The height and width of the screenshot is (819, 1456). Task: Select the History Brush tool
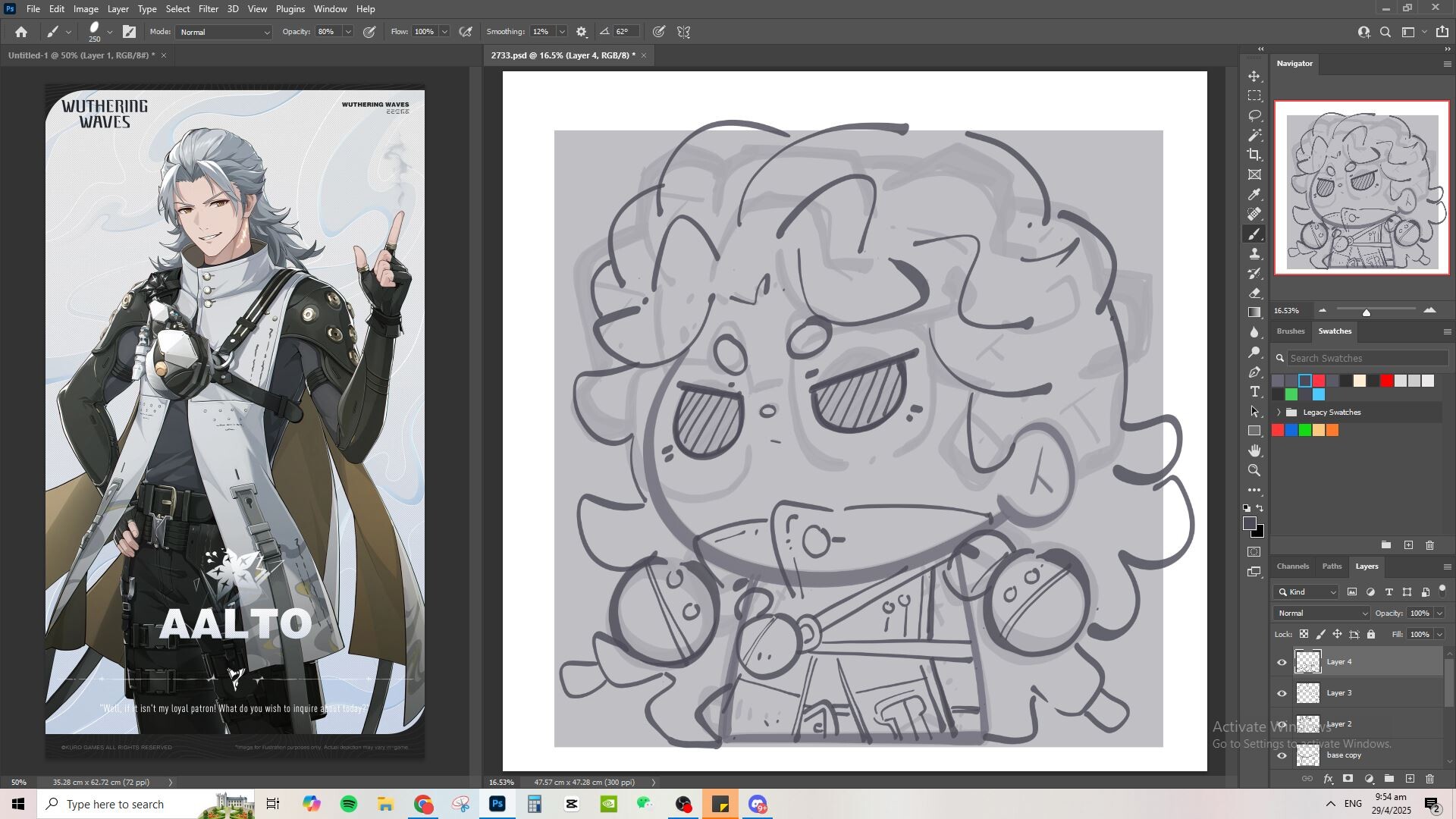pos(1255,274)
